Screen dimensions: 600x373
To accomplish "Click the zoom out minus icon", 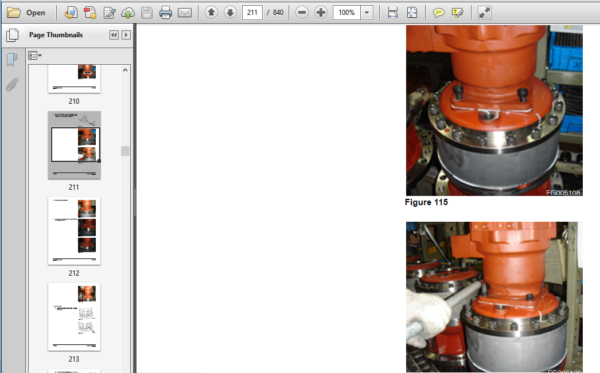I will 302,13.
